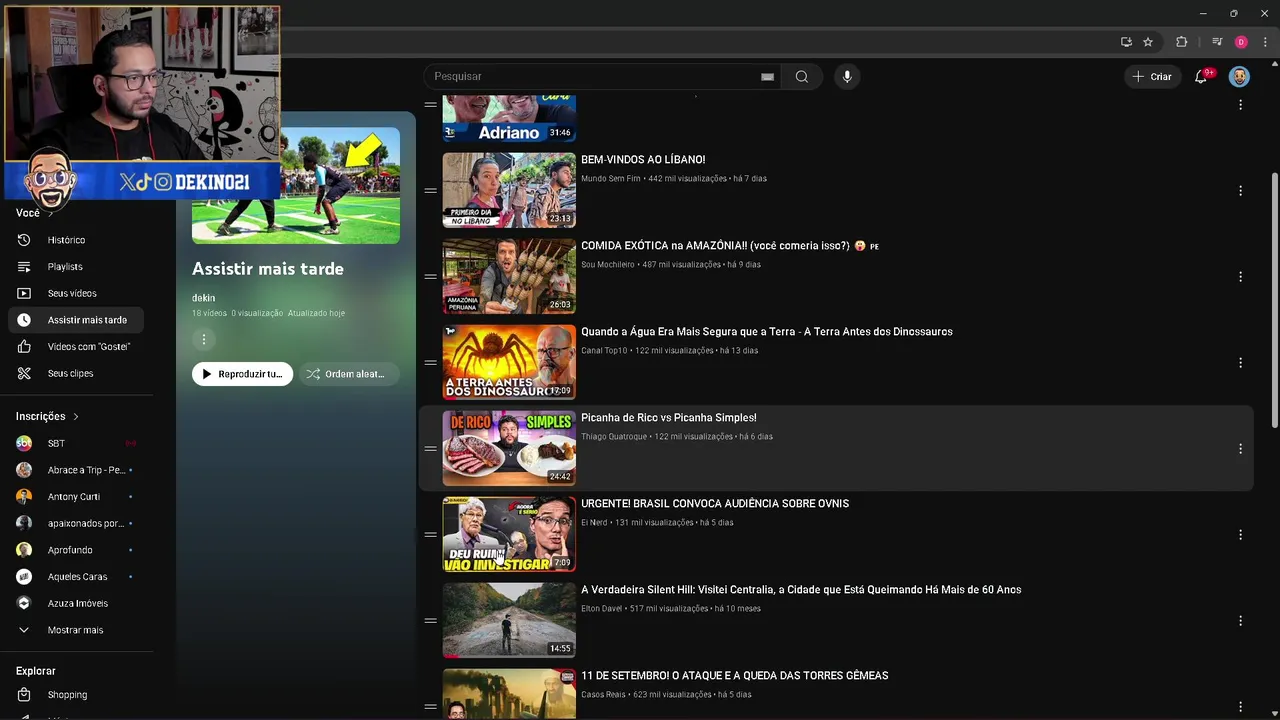Open Azuza Imóveis channel
Image resolution: width=1280 pixels, height=720 pixels.
point(78,603)
